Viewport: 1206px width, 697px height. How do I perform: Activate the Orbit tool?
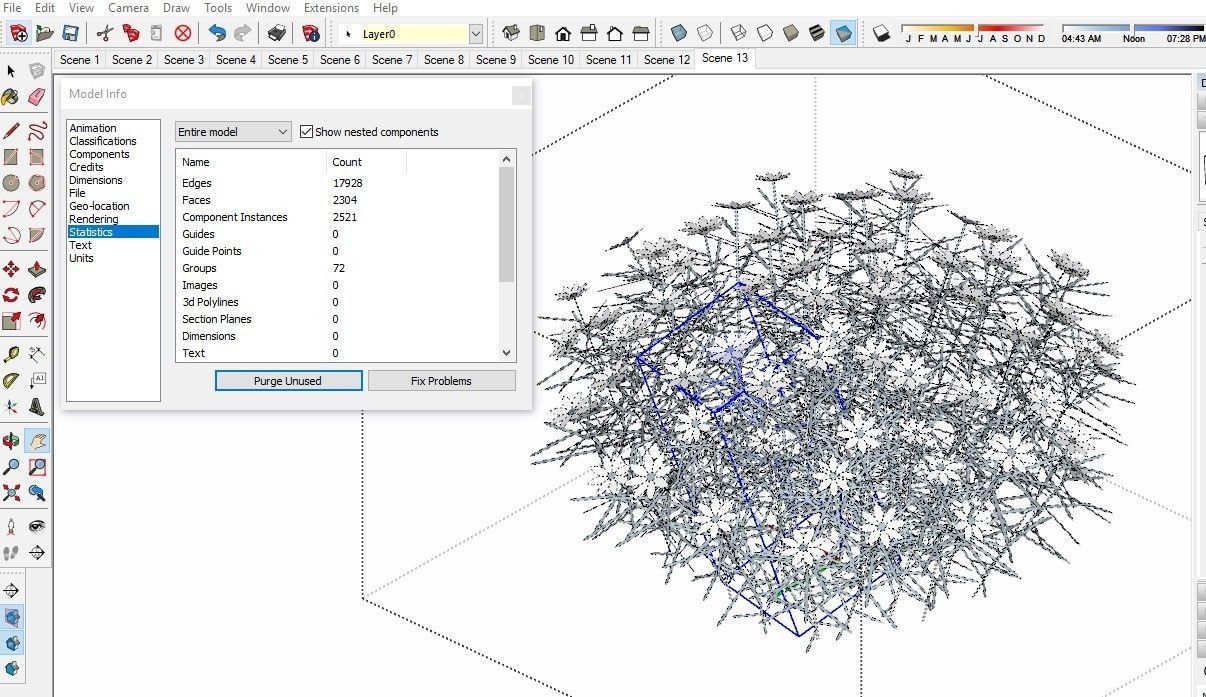11,440
